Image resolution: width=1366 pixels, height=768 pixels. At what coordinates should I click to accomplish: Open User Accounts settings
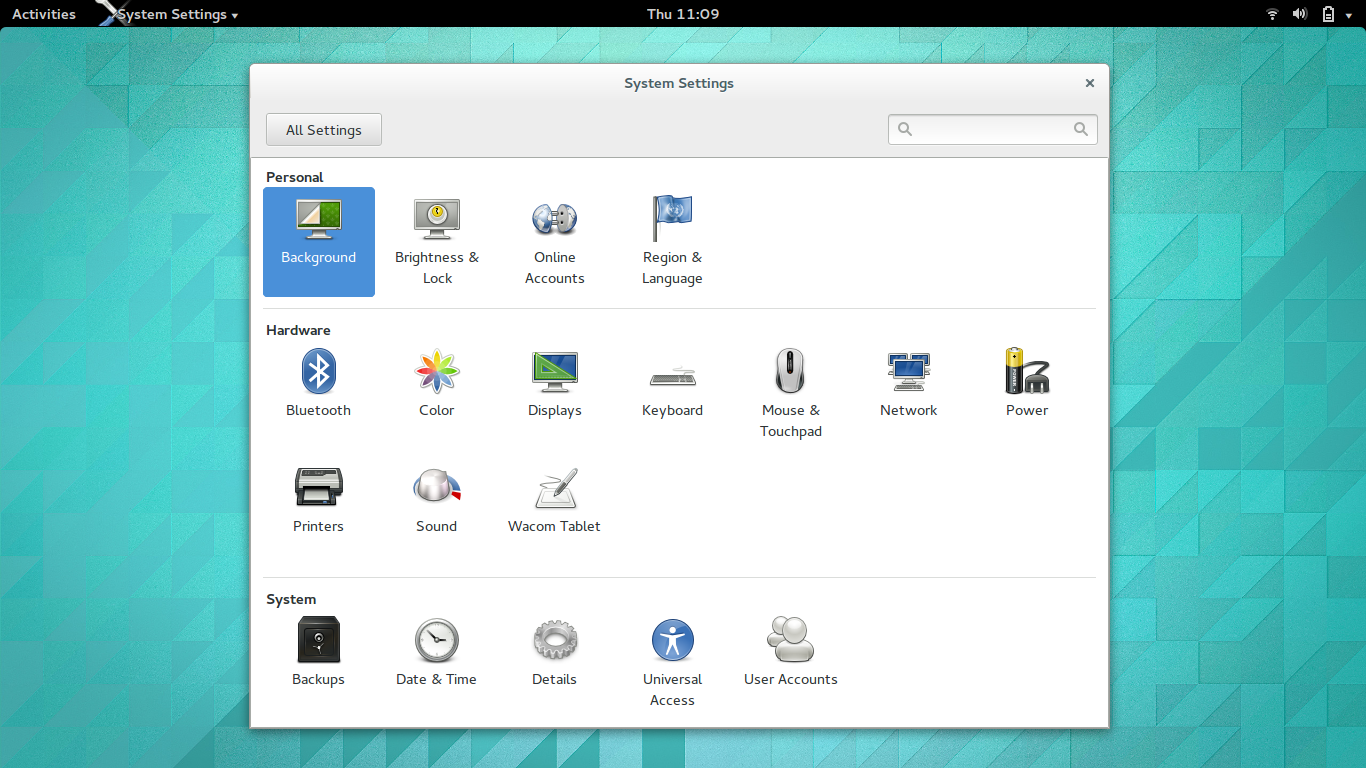pos(790,650)
